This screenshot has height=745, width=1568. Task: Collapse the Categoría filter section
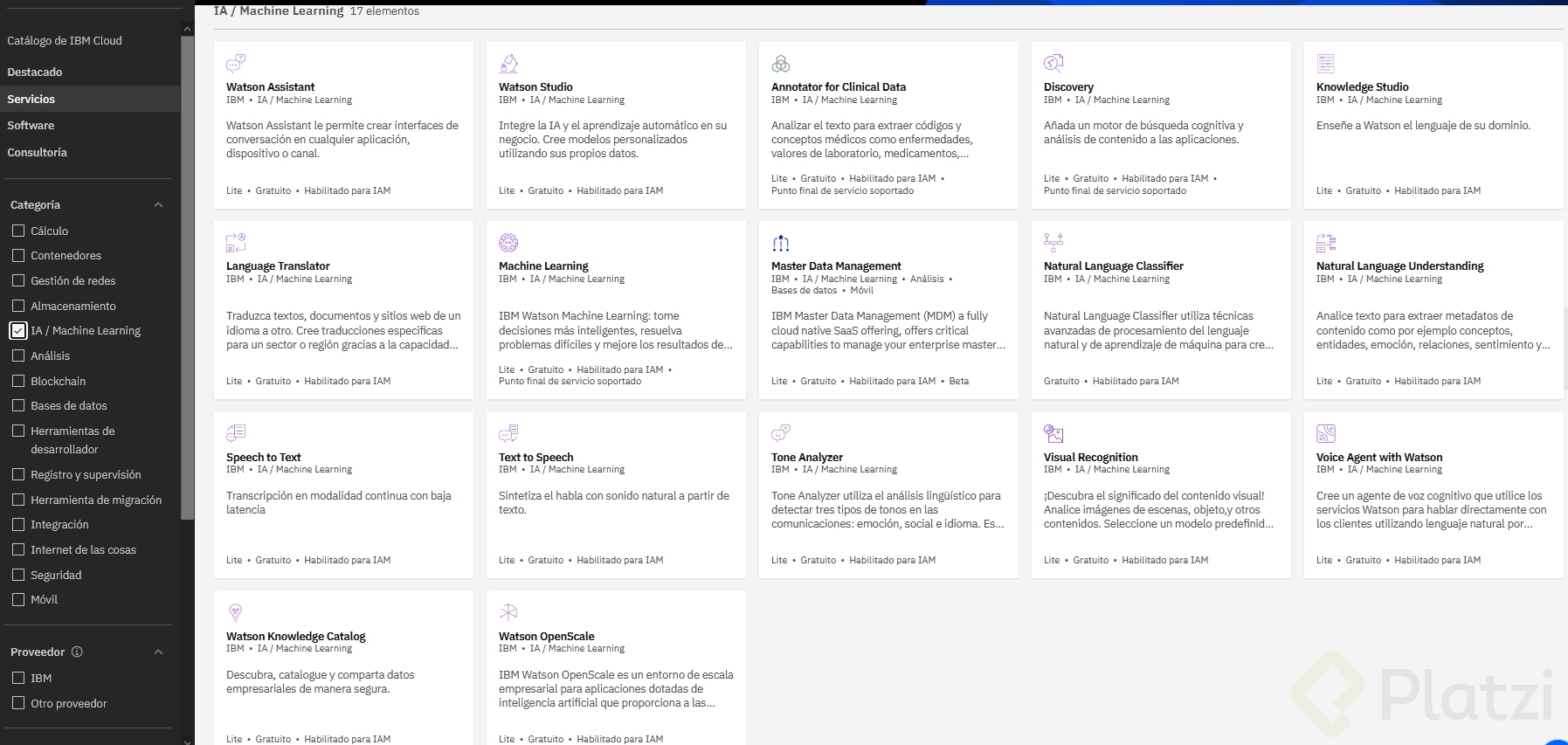click(158, 205)
